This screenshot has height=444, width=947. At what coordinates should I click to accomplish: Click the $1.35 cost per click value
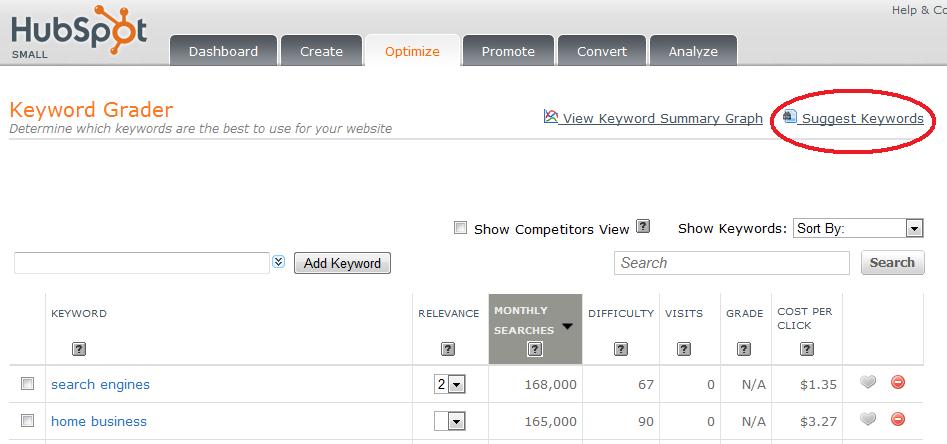[818, 385]
